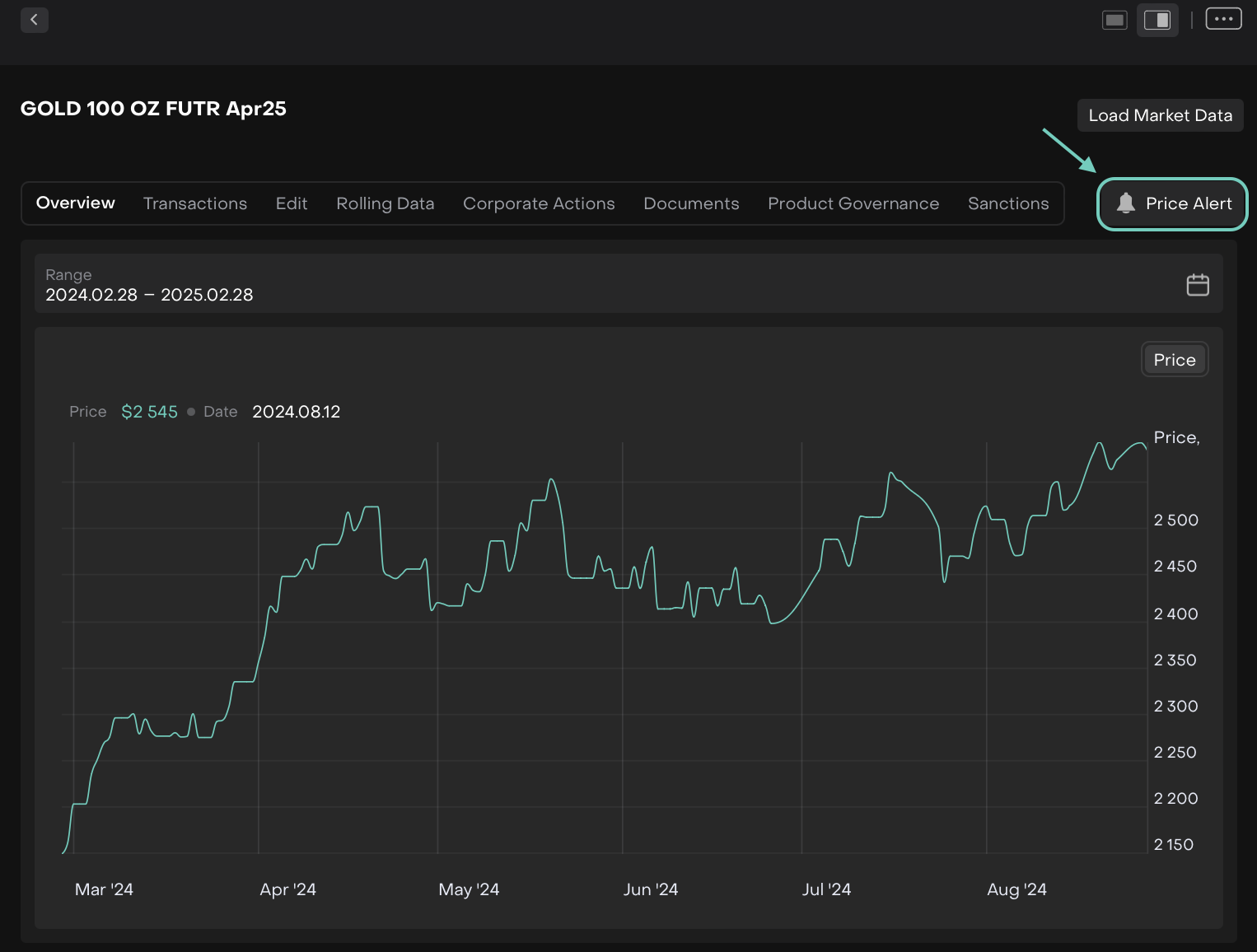Switch to the Transactions tab
Image resolution: width=1257 pixels, height=952 pixels.
point(195,203)
